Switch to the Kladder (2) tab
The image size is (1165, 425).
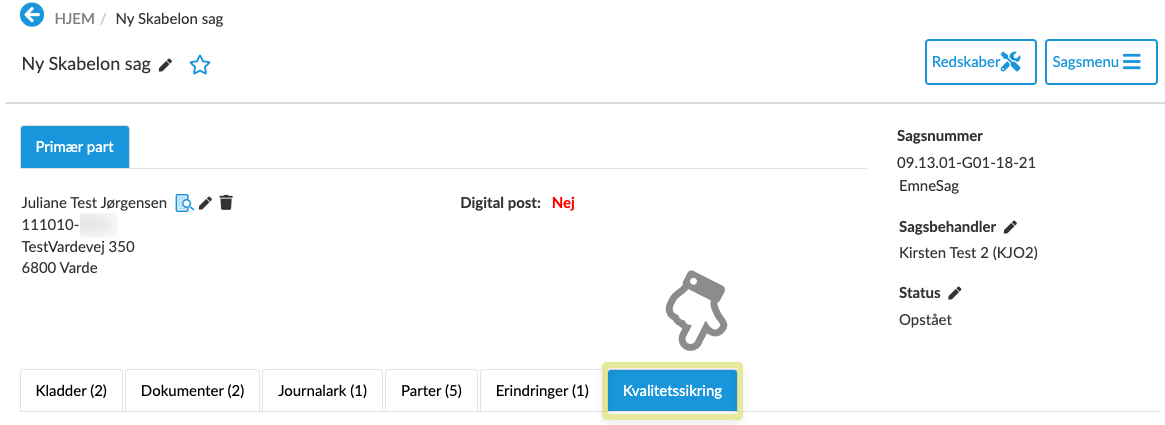71,391
